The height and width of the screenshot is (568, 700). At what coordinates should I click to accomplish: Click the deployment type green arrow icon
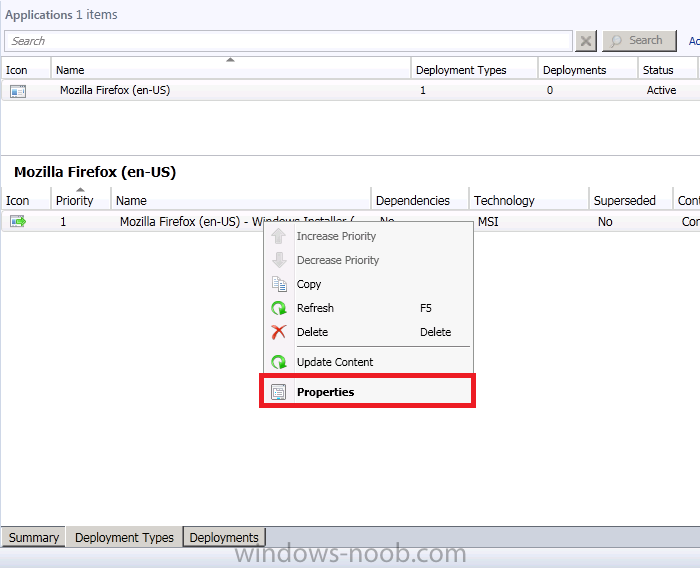click(x=18, y=221)
